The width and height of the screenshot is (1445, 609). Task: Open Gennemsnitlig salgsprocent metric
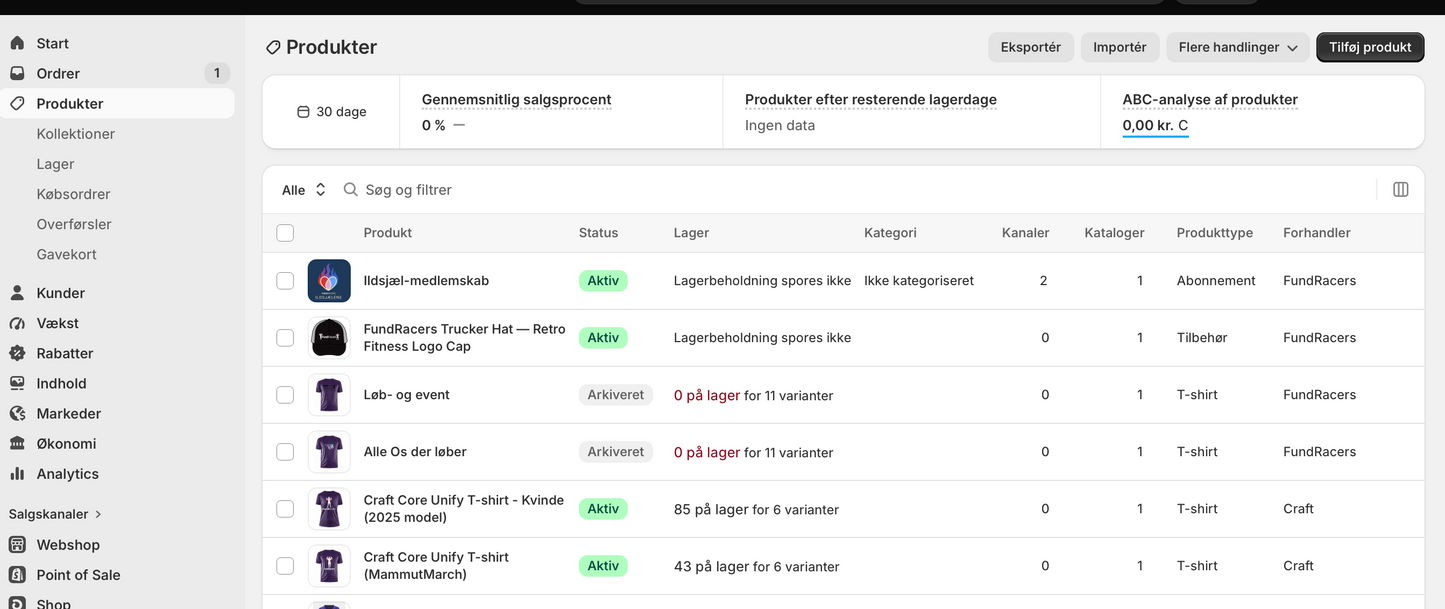point(516,100)
